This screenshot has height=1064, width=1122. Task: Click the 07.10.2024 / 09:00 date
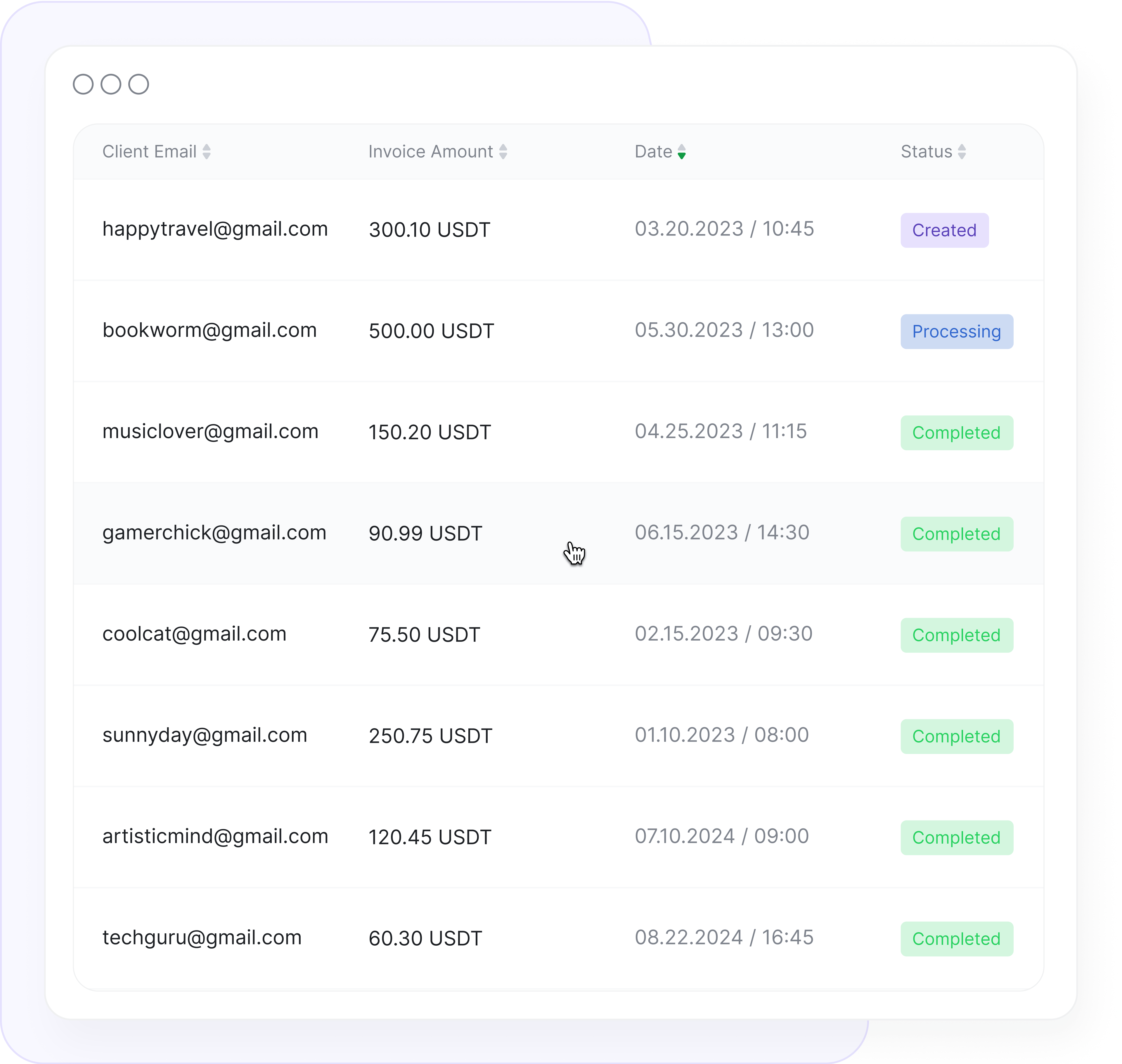click(721, 836)
